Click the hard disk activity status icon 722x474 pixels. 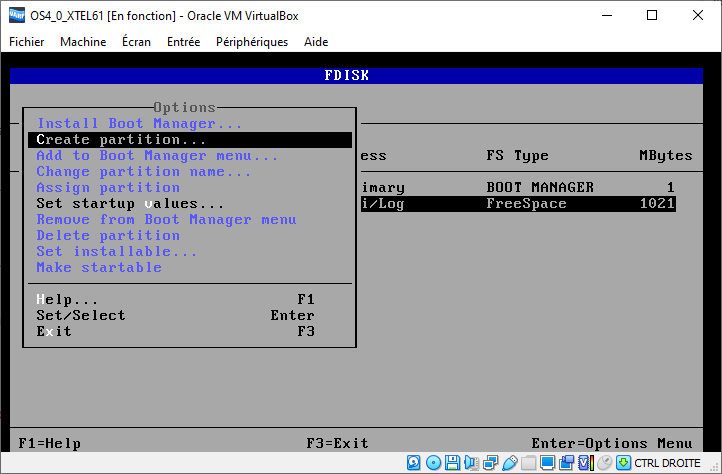point(414,463)
